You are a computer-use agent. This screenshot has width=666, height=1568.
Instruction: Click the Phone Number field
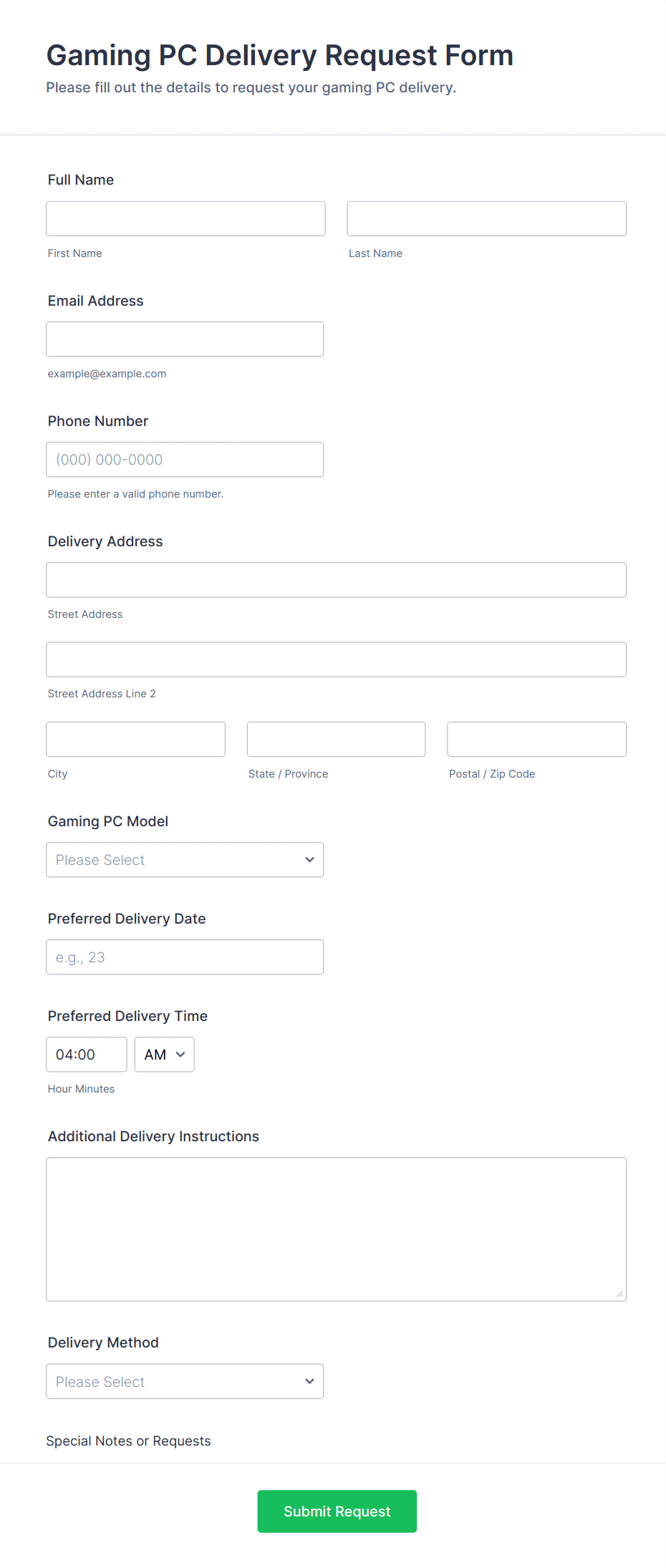[185, 460]
